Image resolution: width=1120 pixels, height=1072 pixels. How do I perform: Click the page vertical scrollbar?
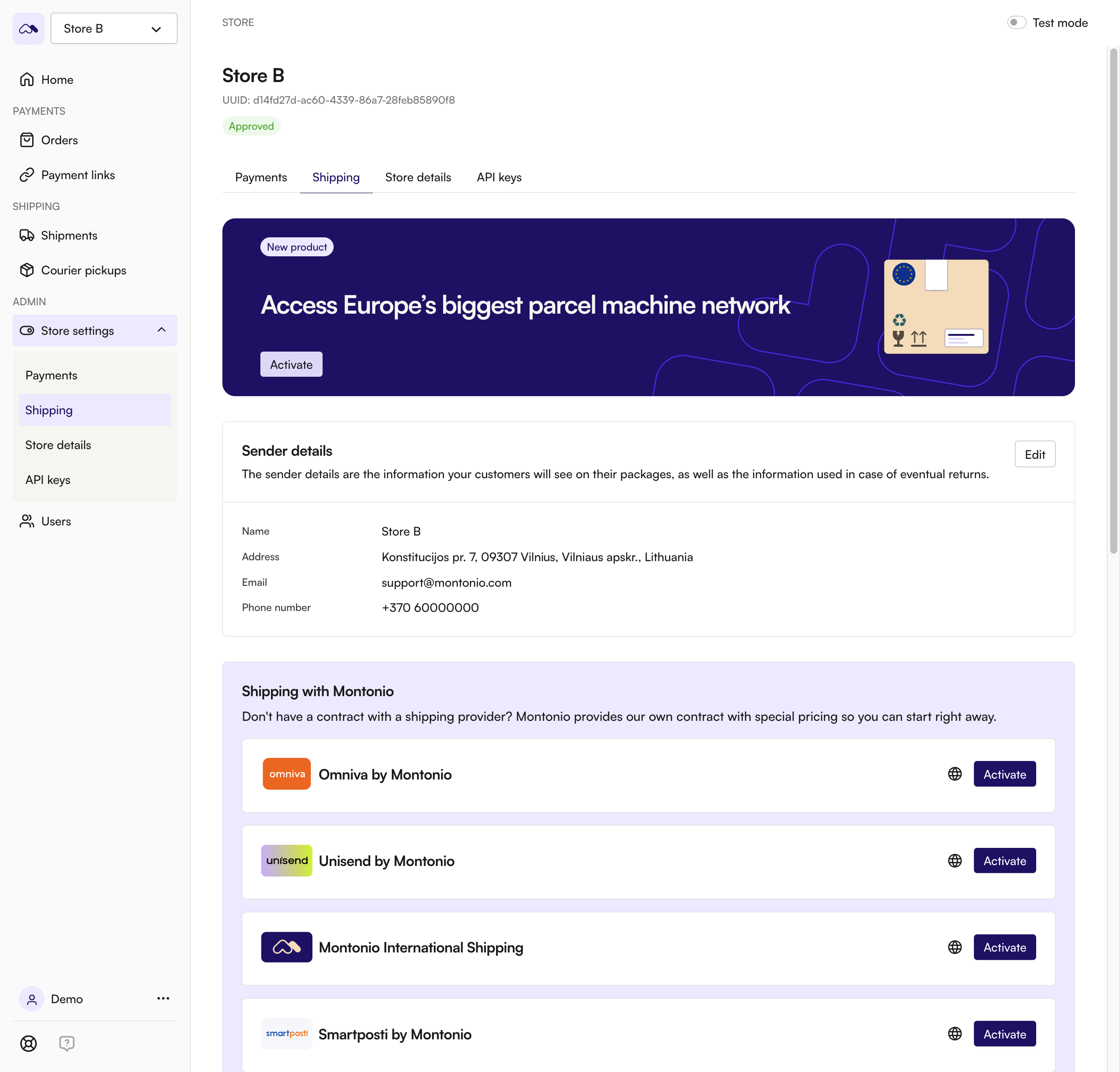pos(1113,300)
